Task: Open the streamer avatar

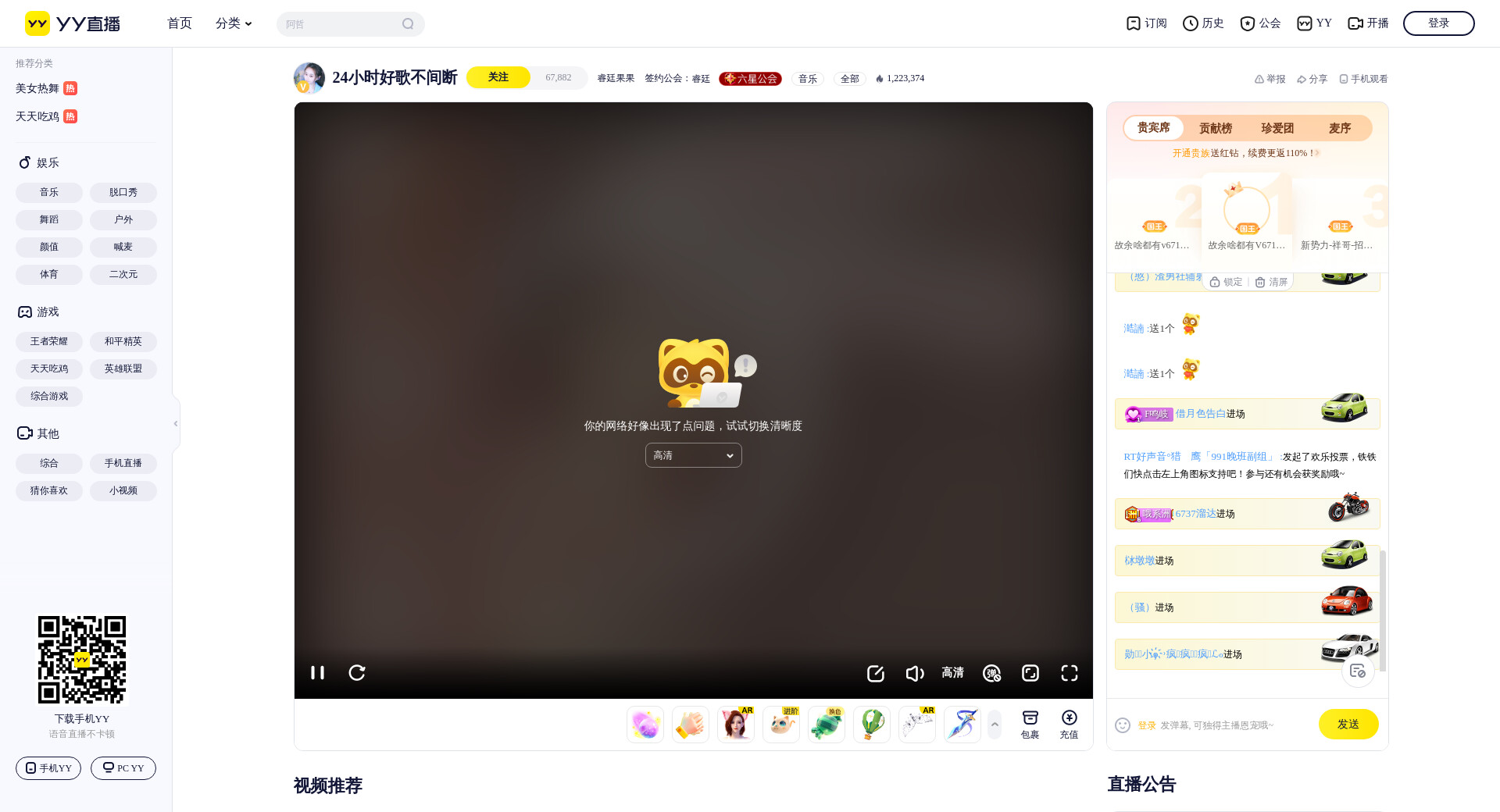Action: click(309, 78)
